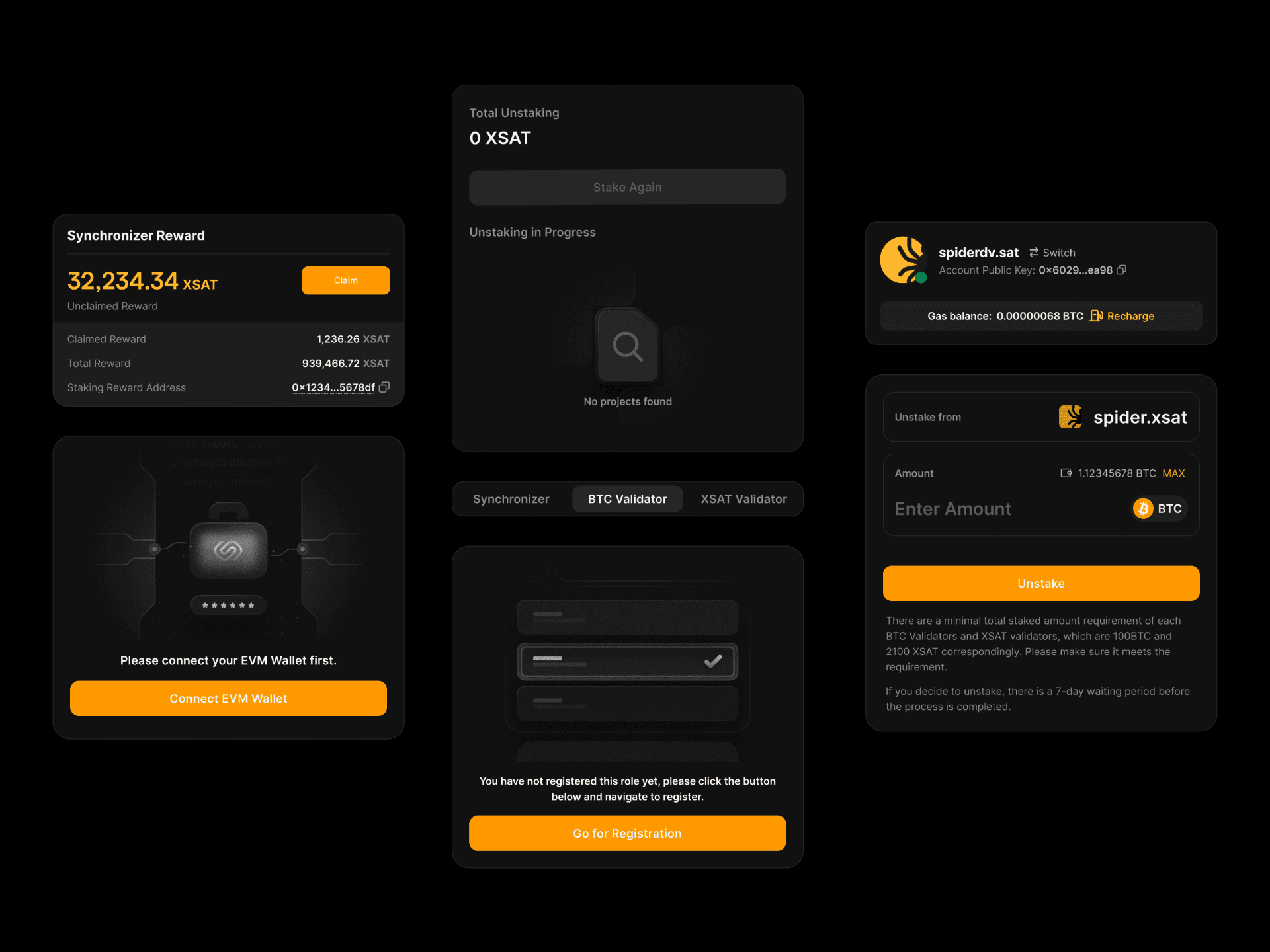Copy the account public key icon

(x=1121, y=270)
